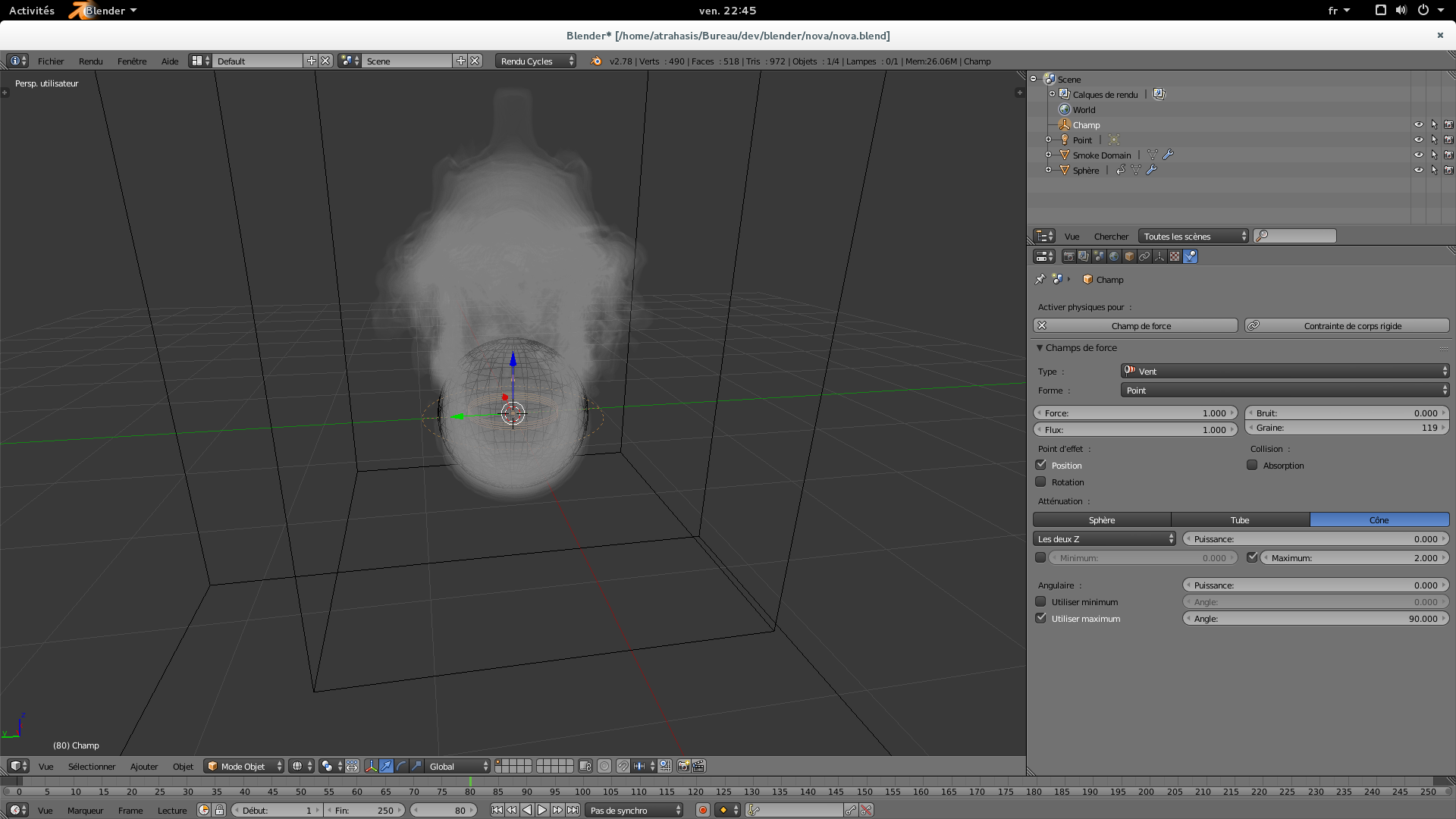Open the Sélectionner menu in viewport header
1456x819 pixels.
(92, 766)
